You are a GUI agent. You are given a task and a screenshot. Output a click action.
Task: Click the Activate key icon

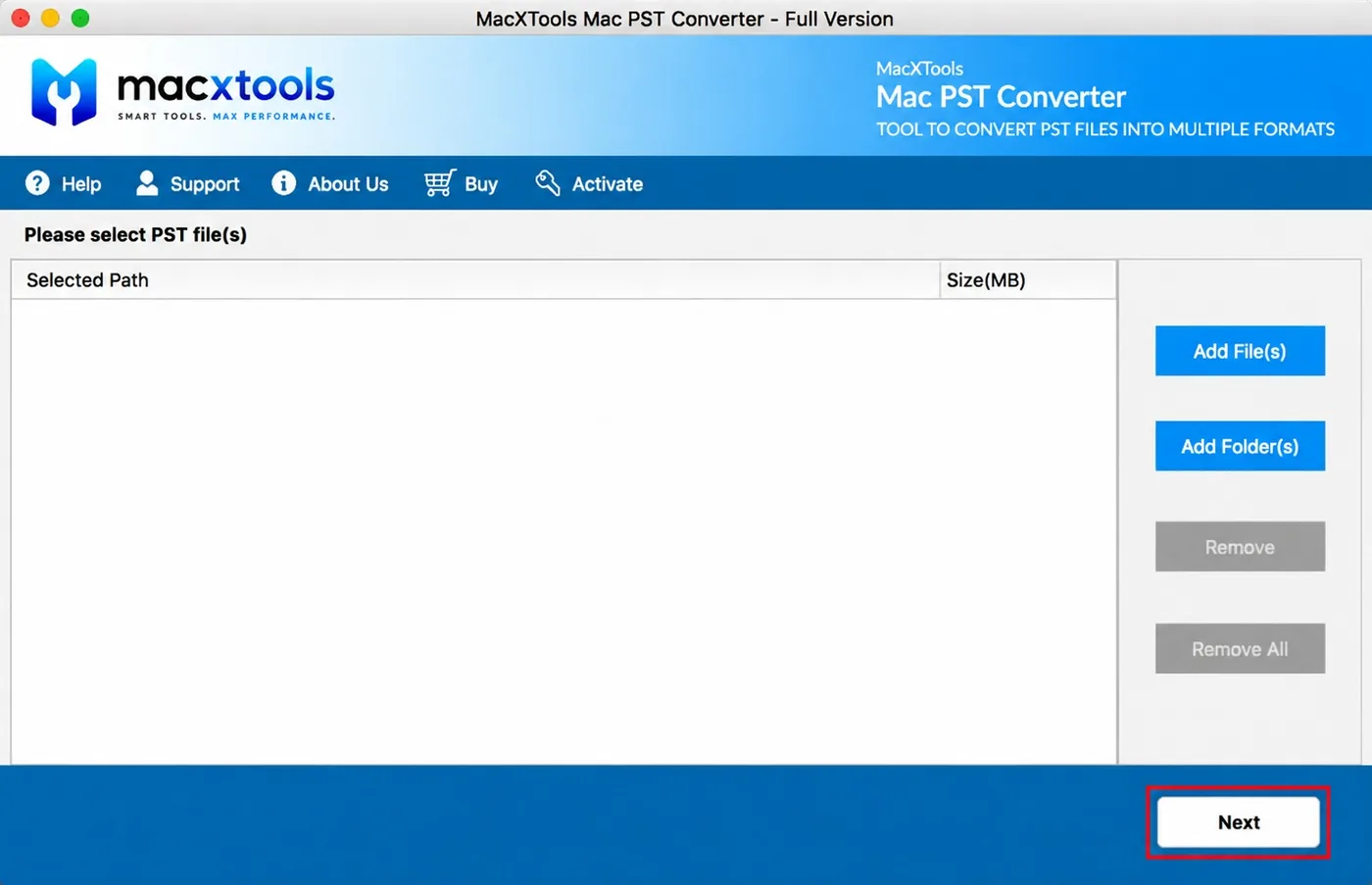coord(547,183)
